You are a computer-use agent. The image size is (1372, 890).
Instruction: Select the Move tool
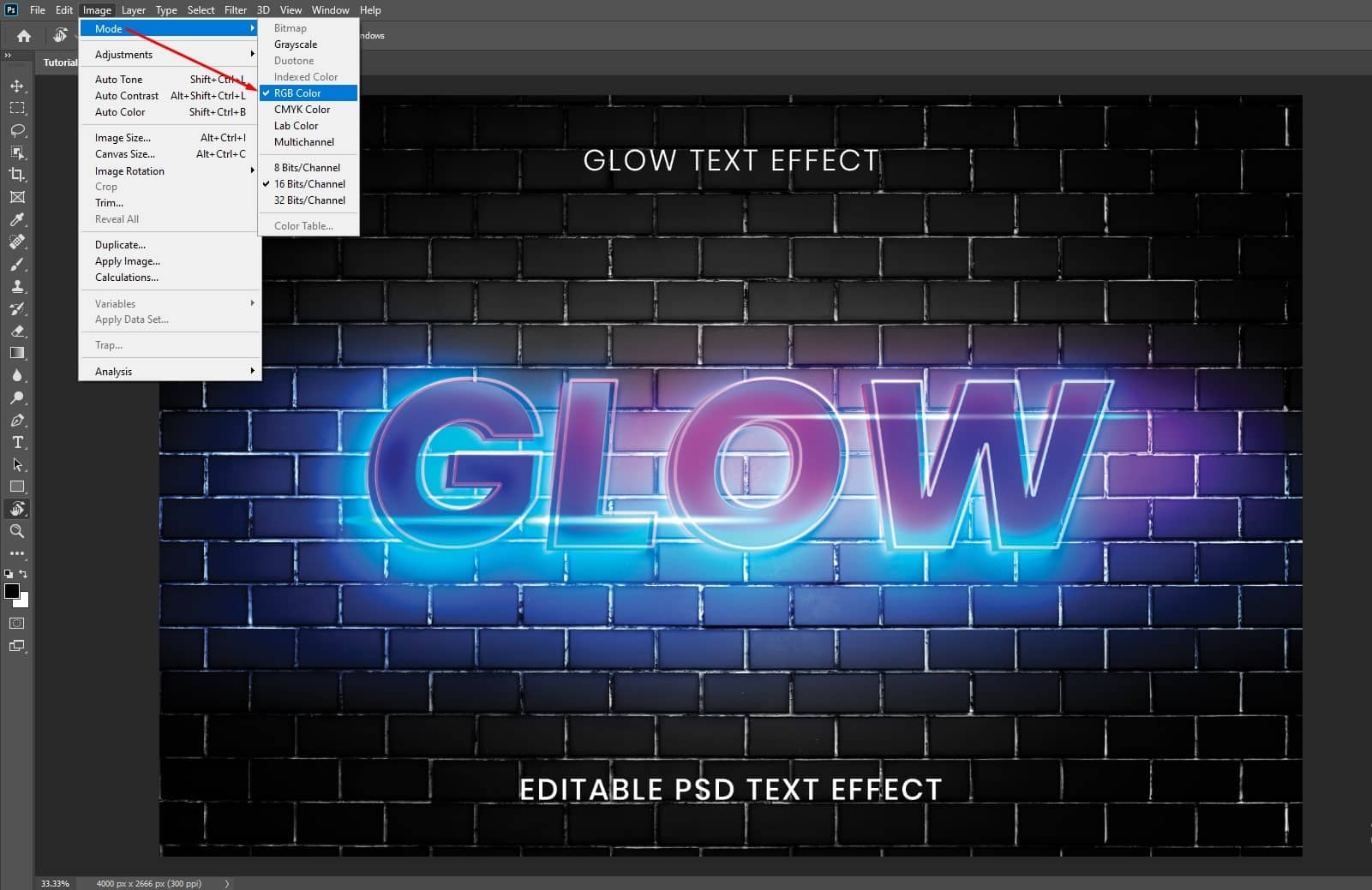coord(17,86)
